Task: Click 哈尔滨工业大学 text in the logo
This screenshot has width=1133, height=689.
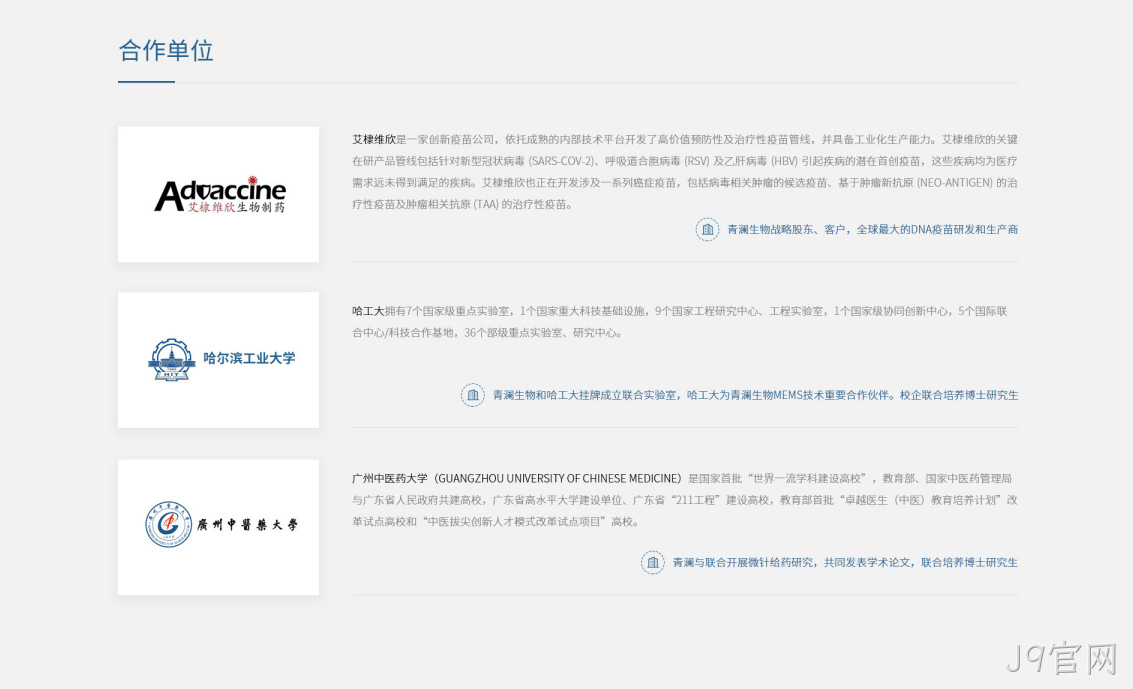Action: click(249, 358)
